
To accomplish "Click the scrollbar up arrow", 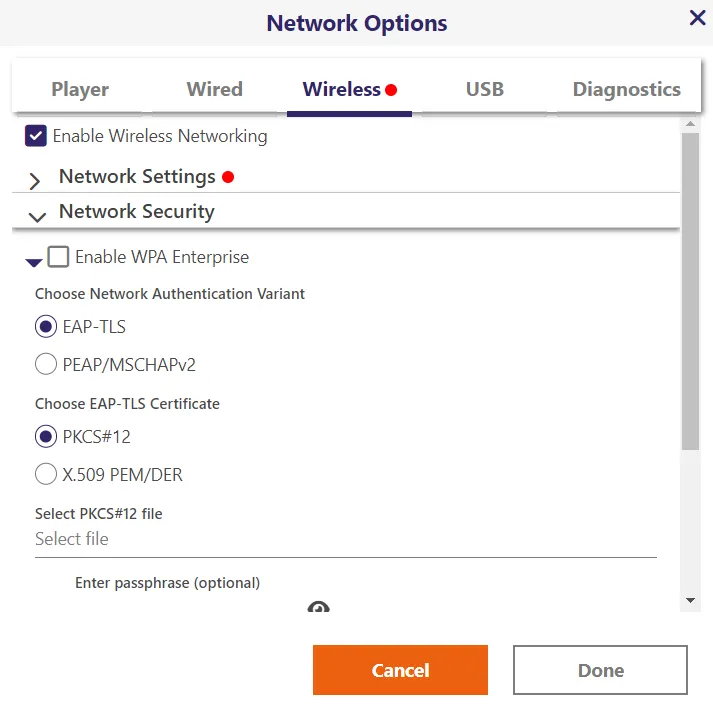I will tap(690, 124).
